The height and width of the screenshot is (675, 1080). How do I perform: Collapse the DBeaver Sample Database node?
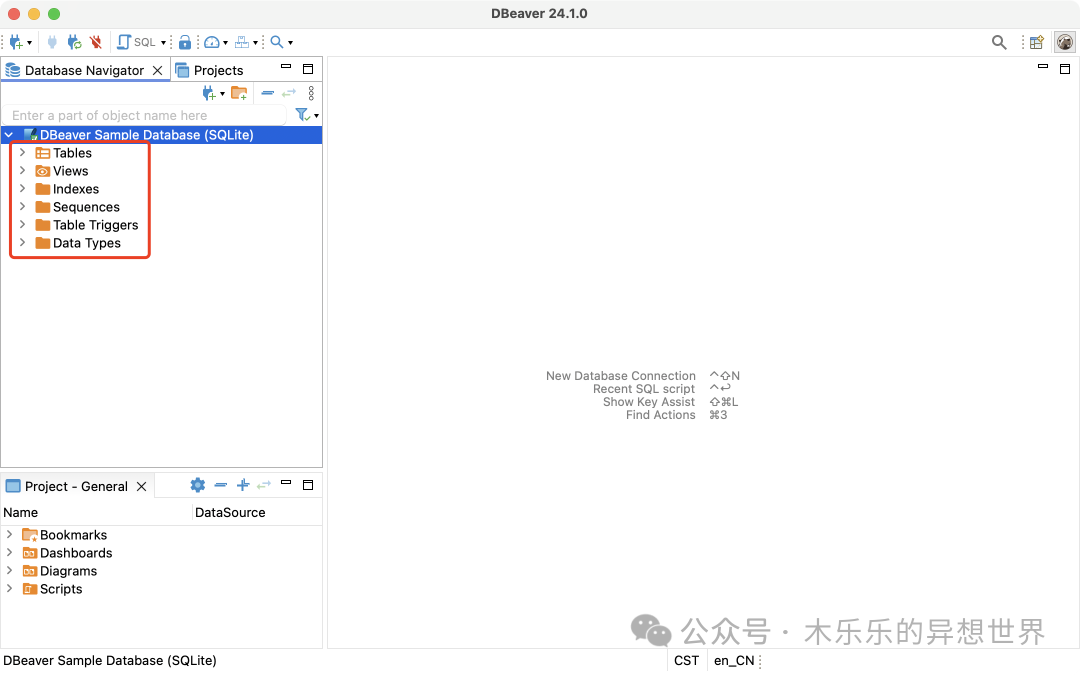click(x=10, y=135)
